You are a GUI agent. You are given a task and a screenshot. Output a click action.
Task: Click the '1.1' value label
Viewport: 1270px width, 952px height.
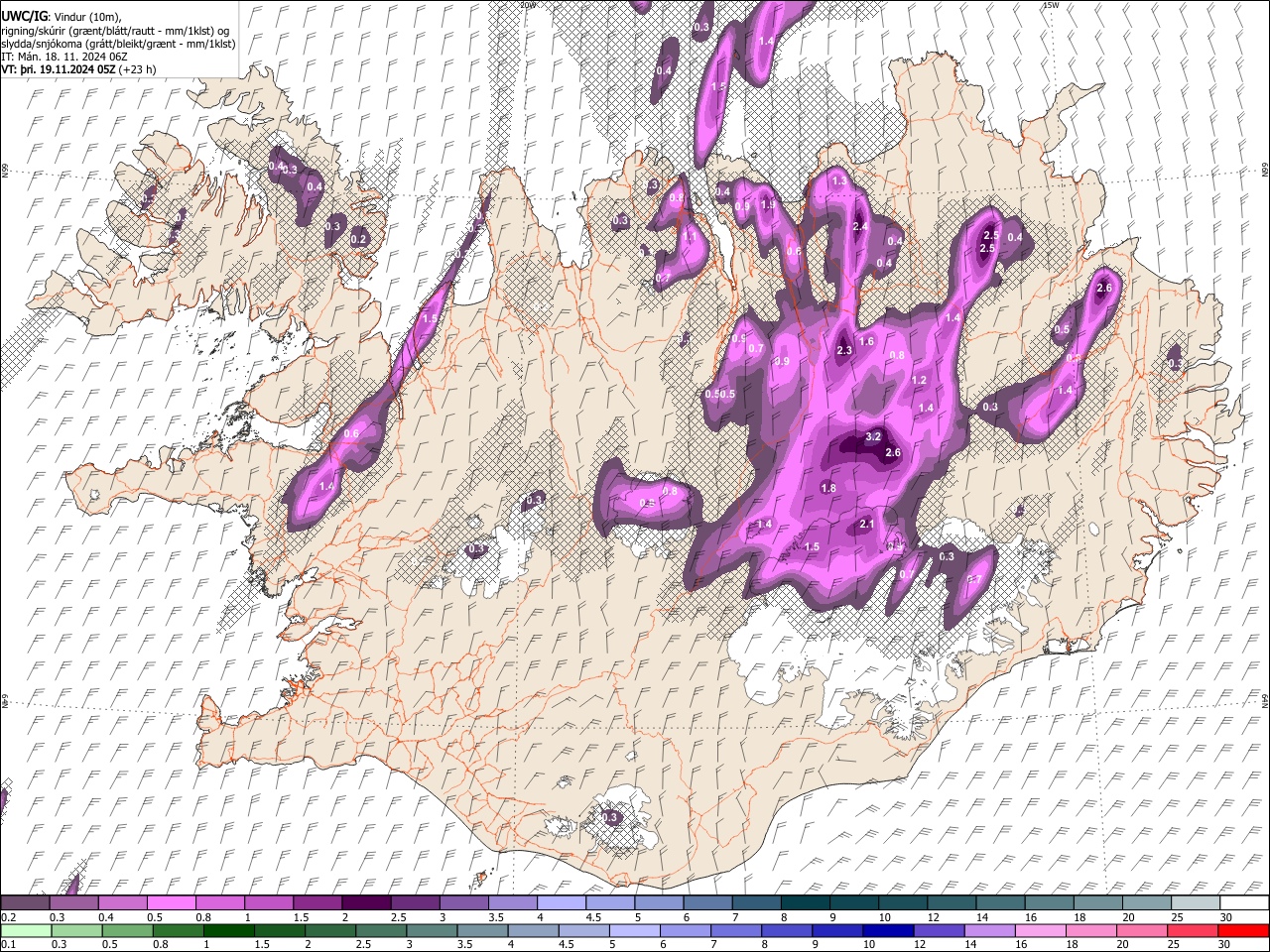[689, 237]
